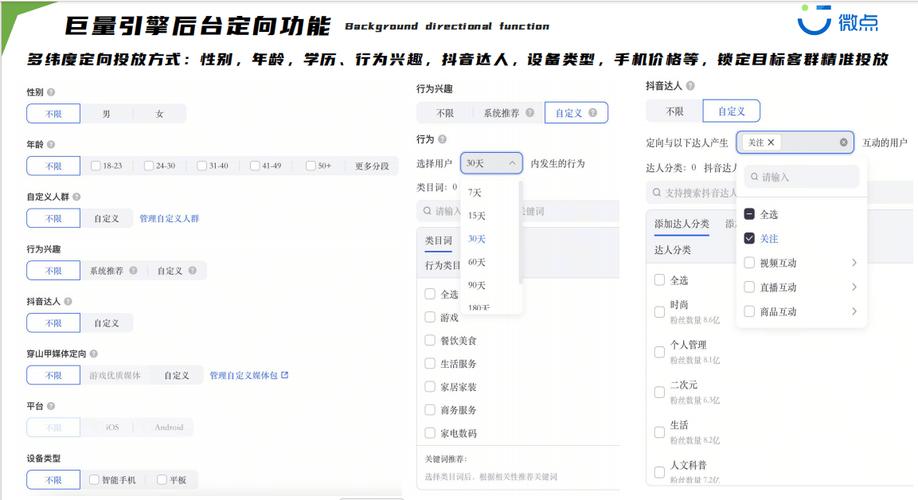Open the 管理自定义人群 link
The width and height of the screenshot is (918, 500).
coord(169,218)
